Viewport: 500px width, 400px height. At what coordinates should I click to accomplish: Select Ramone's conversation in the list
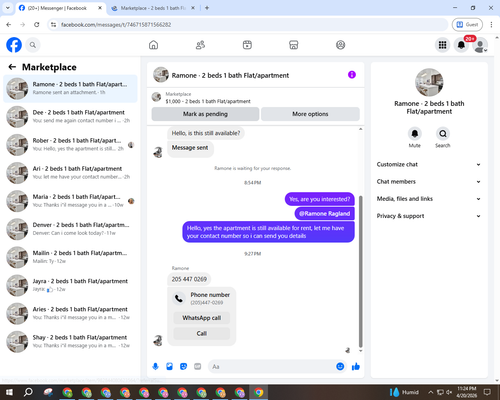70,89
